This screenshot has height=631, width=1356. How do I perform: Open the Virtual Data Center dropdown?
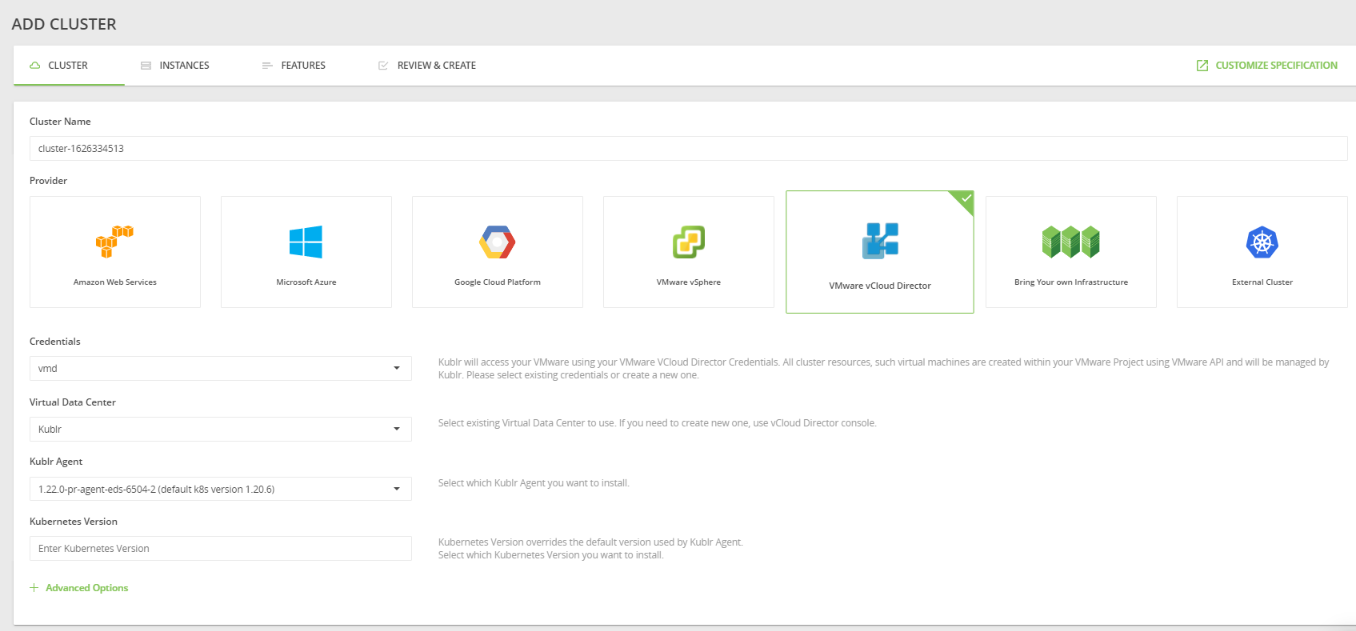[x=220, y=429]
